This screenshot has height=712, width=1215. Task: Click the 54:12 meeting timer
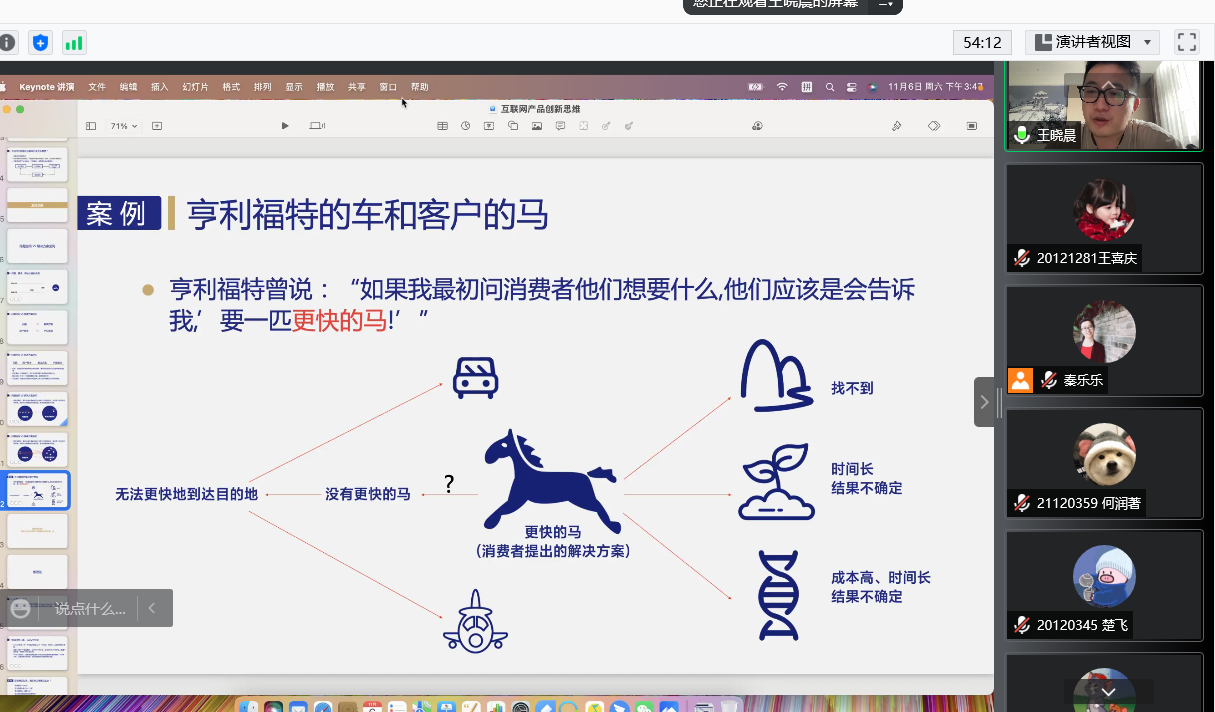click(982, 42)
